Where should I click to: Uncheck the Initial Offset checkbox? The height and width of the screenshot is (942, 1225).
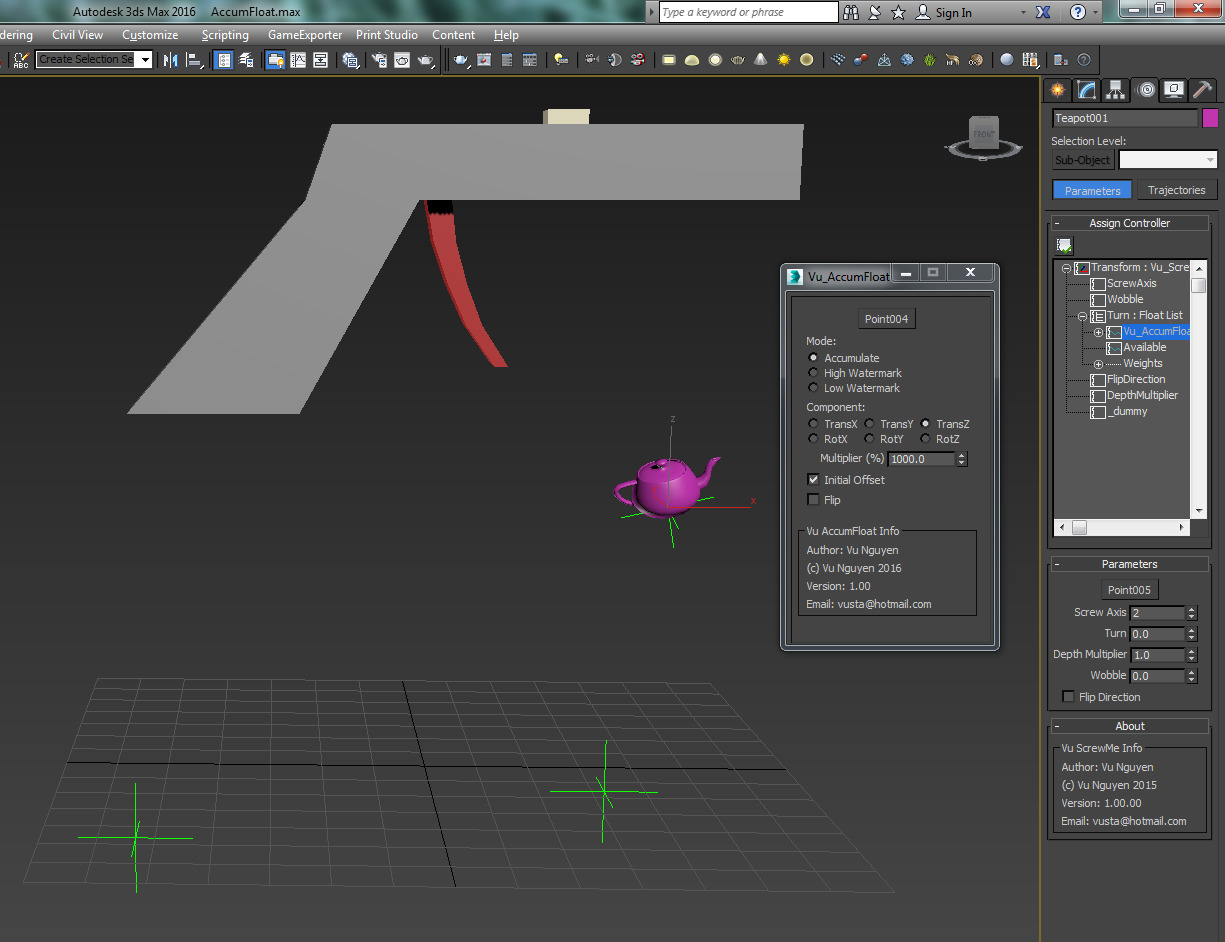coord(813,479)
